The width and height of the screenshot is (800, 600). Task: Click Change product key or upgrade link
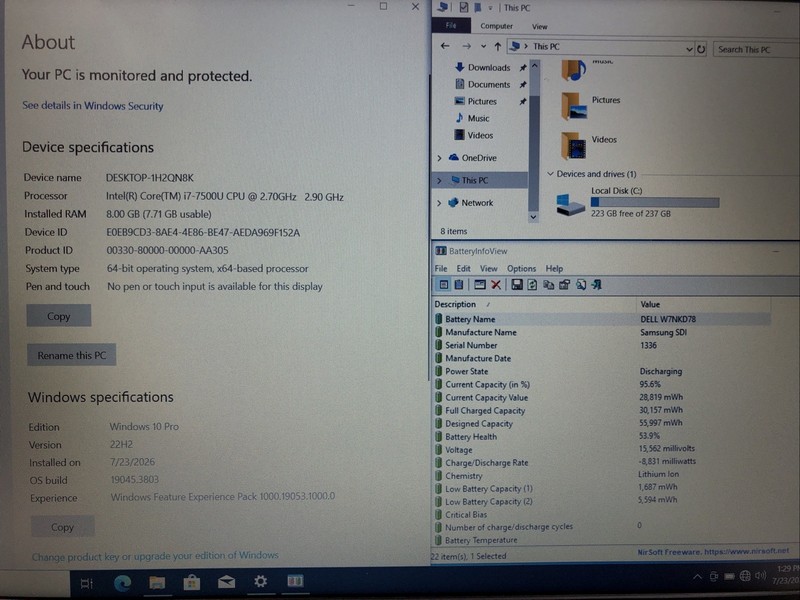(x=155, y=556)
